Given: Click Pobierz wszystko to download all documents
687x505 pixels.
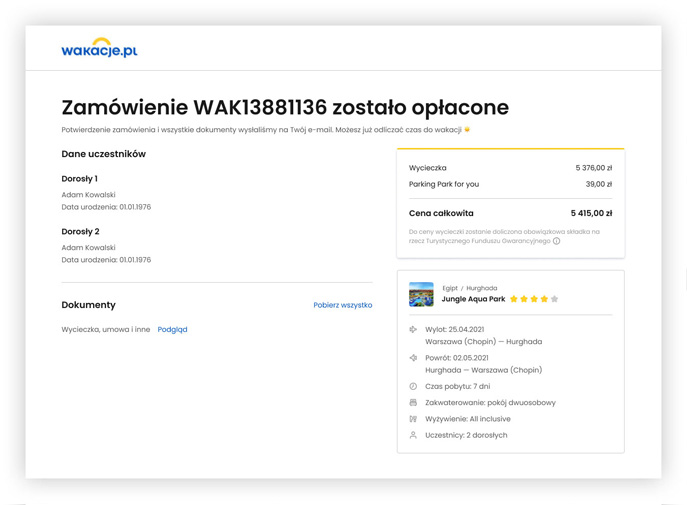Looking at the screenshot, I should point(343,305).
